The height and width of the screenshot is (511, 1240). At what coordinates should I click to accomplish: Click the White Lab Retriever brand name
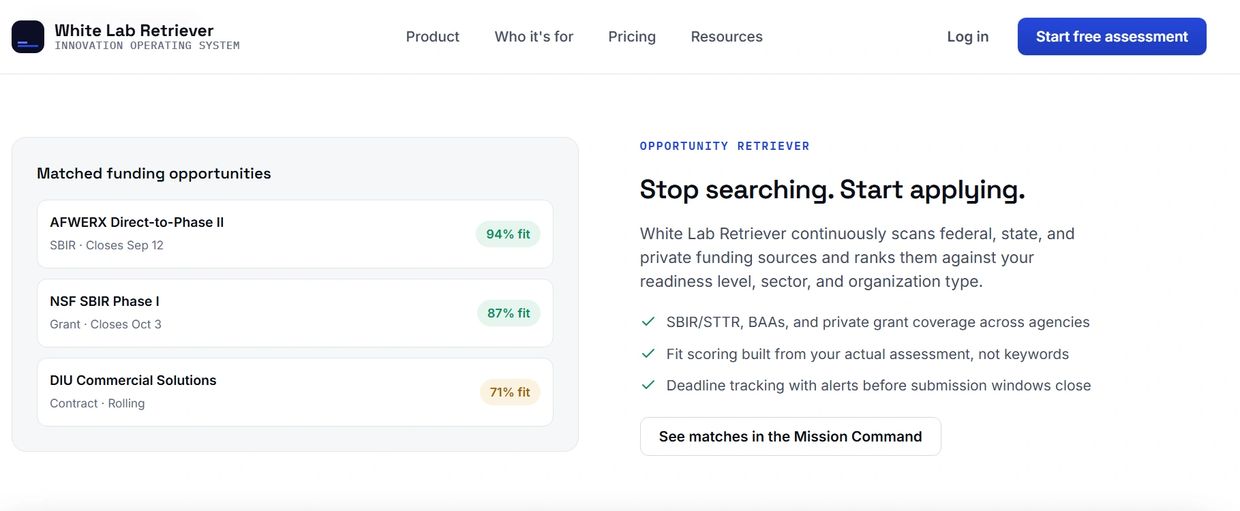click(x=134, y=30)
